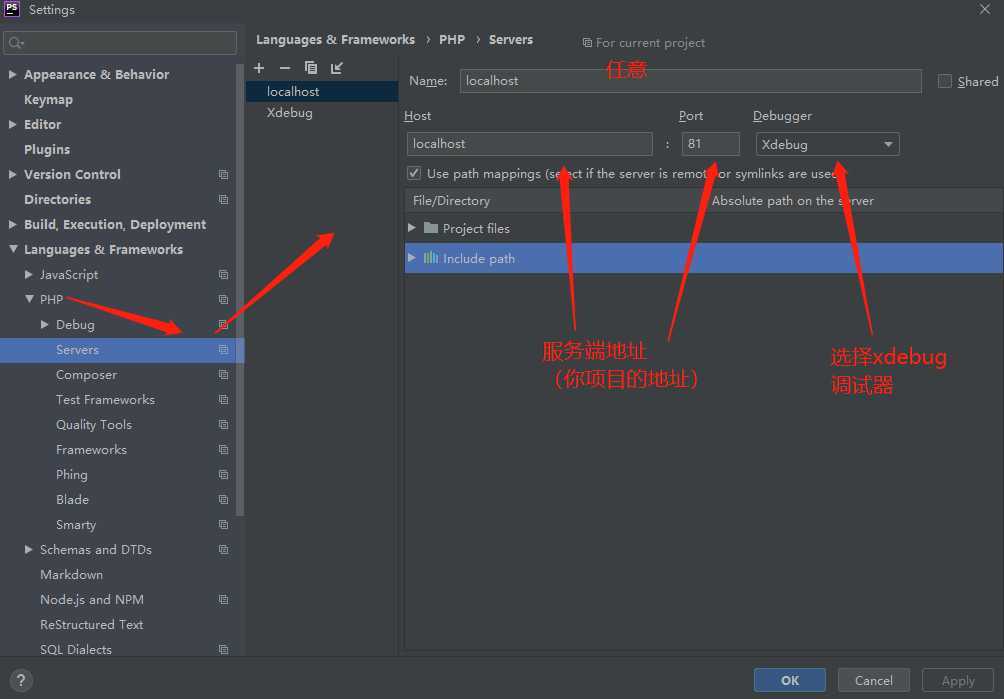
Task: Expand the Project files row
Action: click(x=412, y=228)
